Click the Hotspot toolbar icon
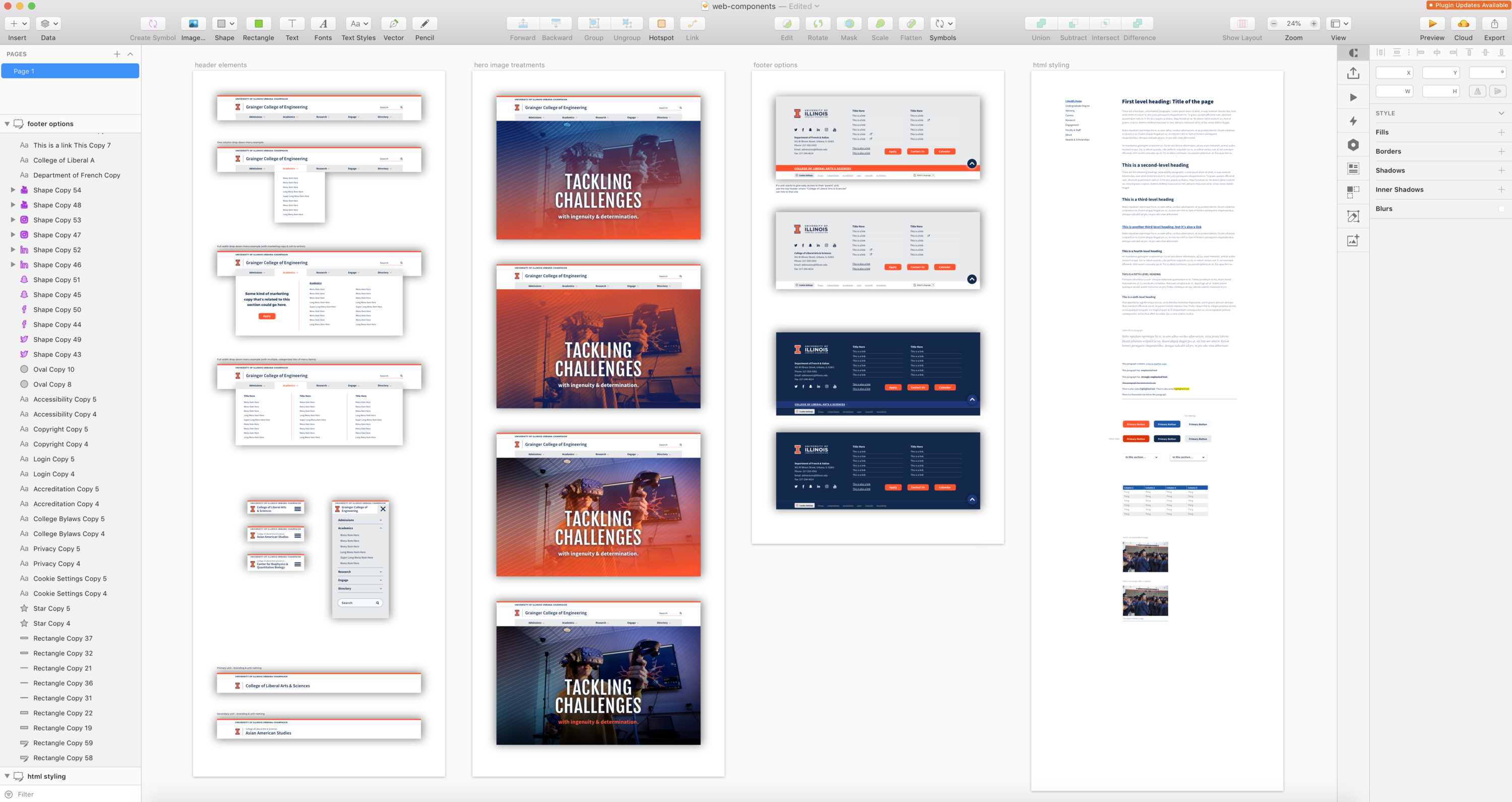1512x802 pixels. click(x=661, y=24)
